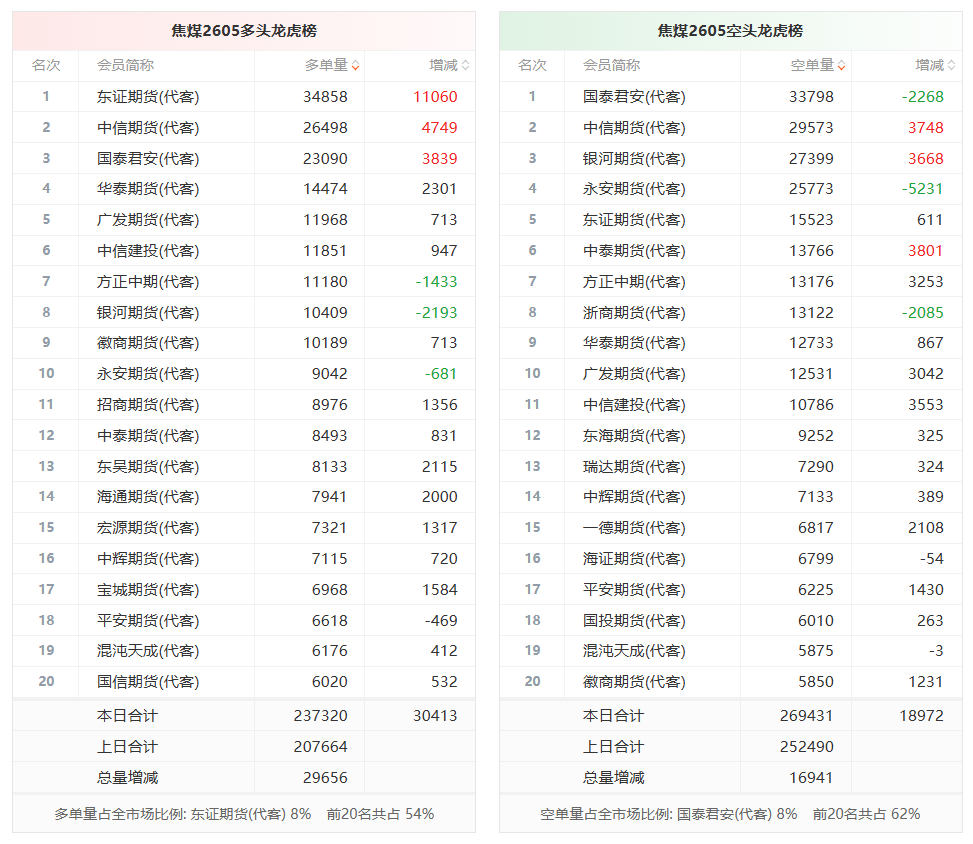Click long 本日合计 change 30413
Image resolution: width=973 pixels, height=844 pixels.
435,716
